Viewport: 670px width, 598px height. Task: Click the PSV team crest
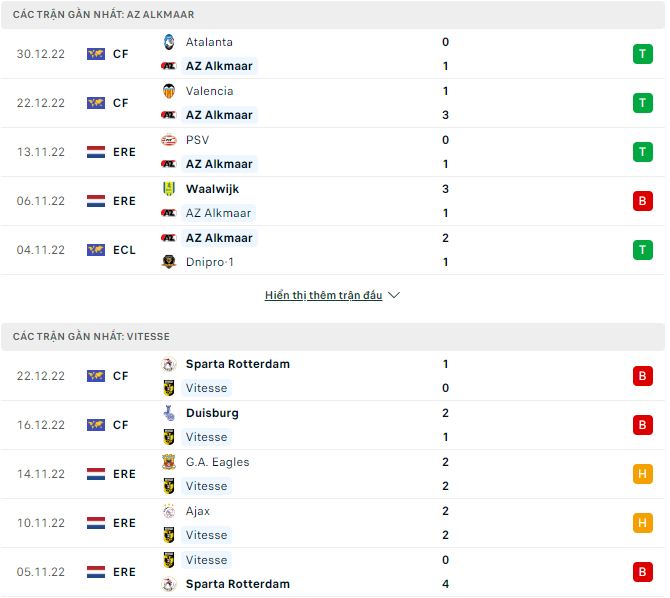[169, 140]
